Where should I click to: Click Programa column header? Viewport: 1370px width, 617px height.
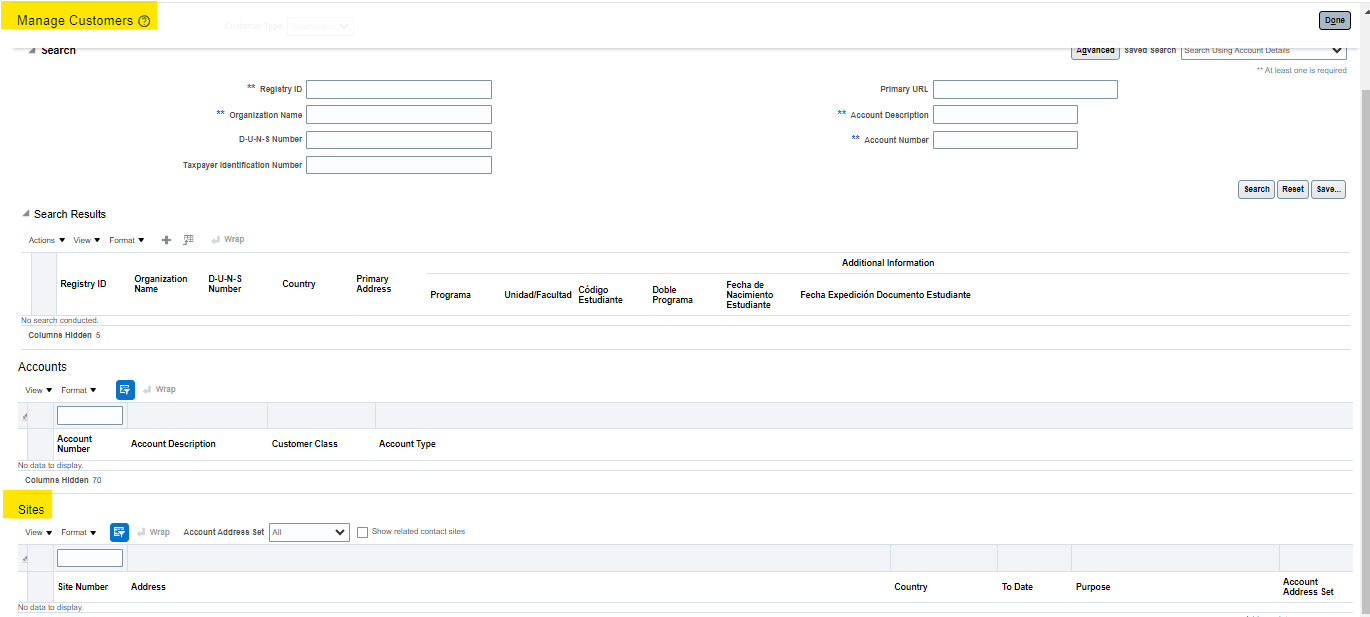coord(450,295)
